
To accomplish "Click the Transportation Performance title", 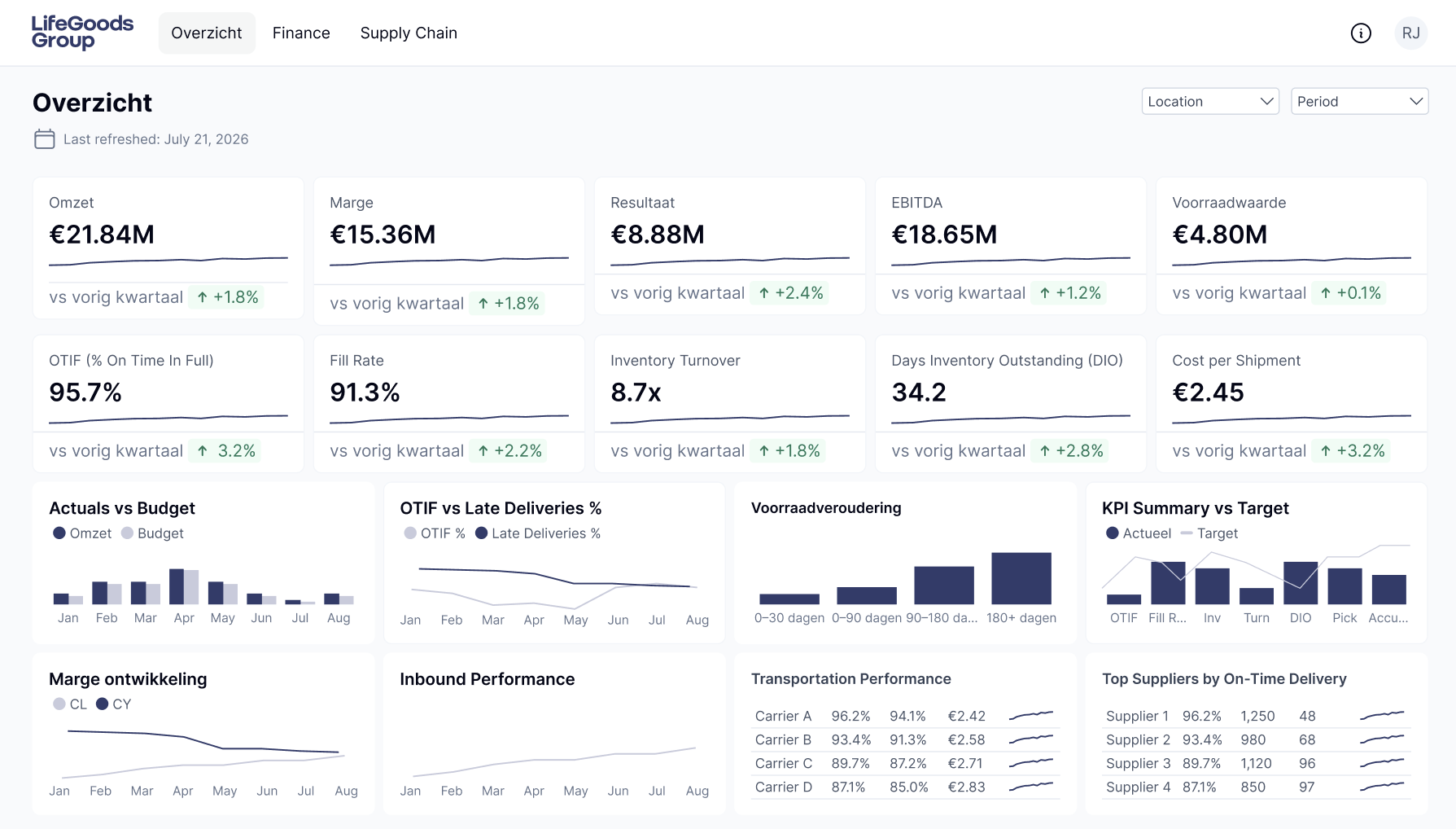I will coord(851,679).
